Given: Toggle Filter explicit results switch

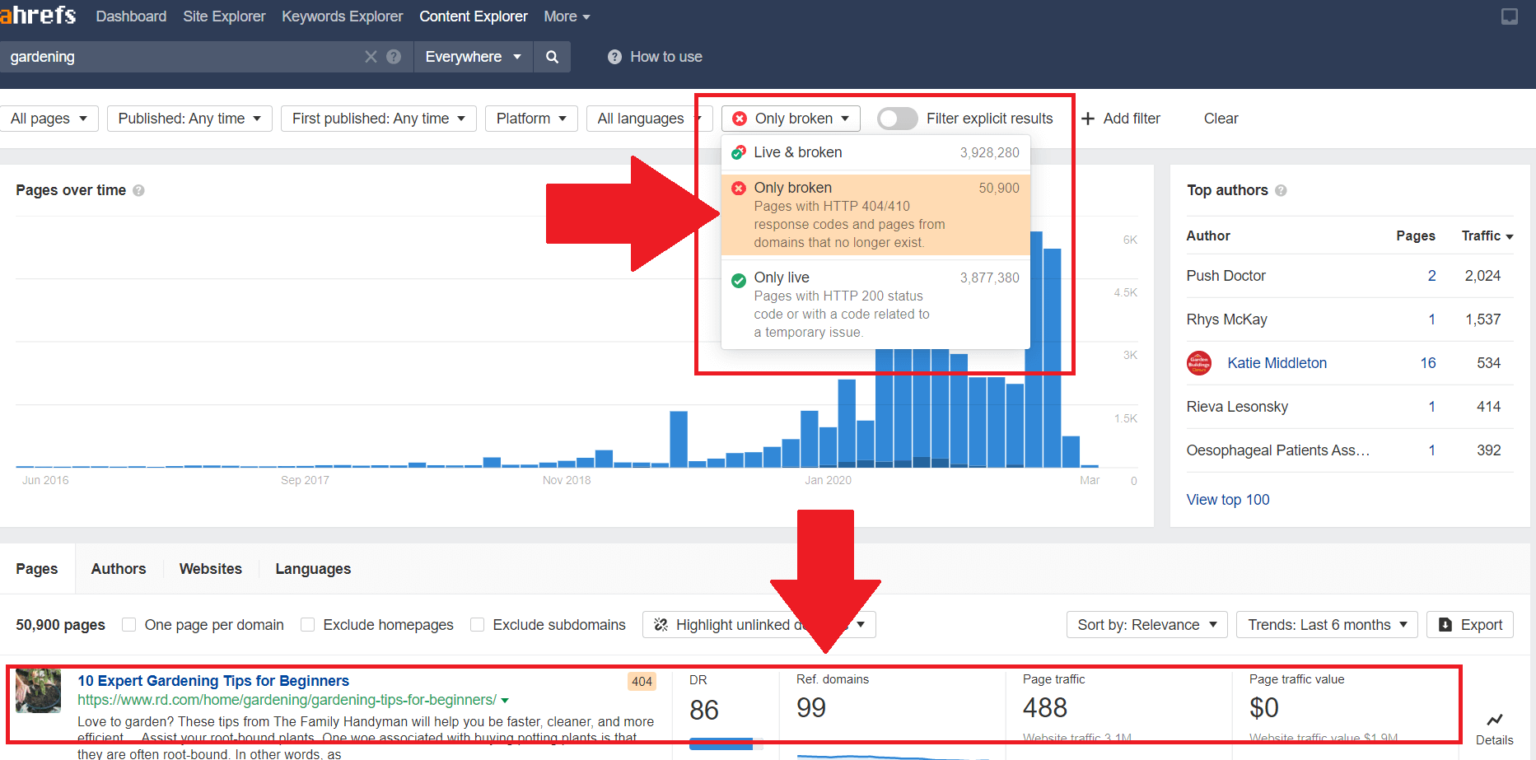Looking at the screenshot, I should (897, 118).
